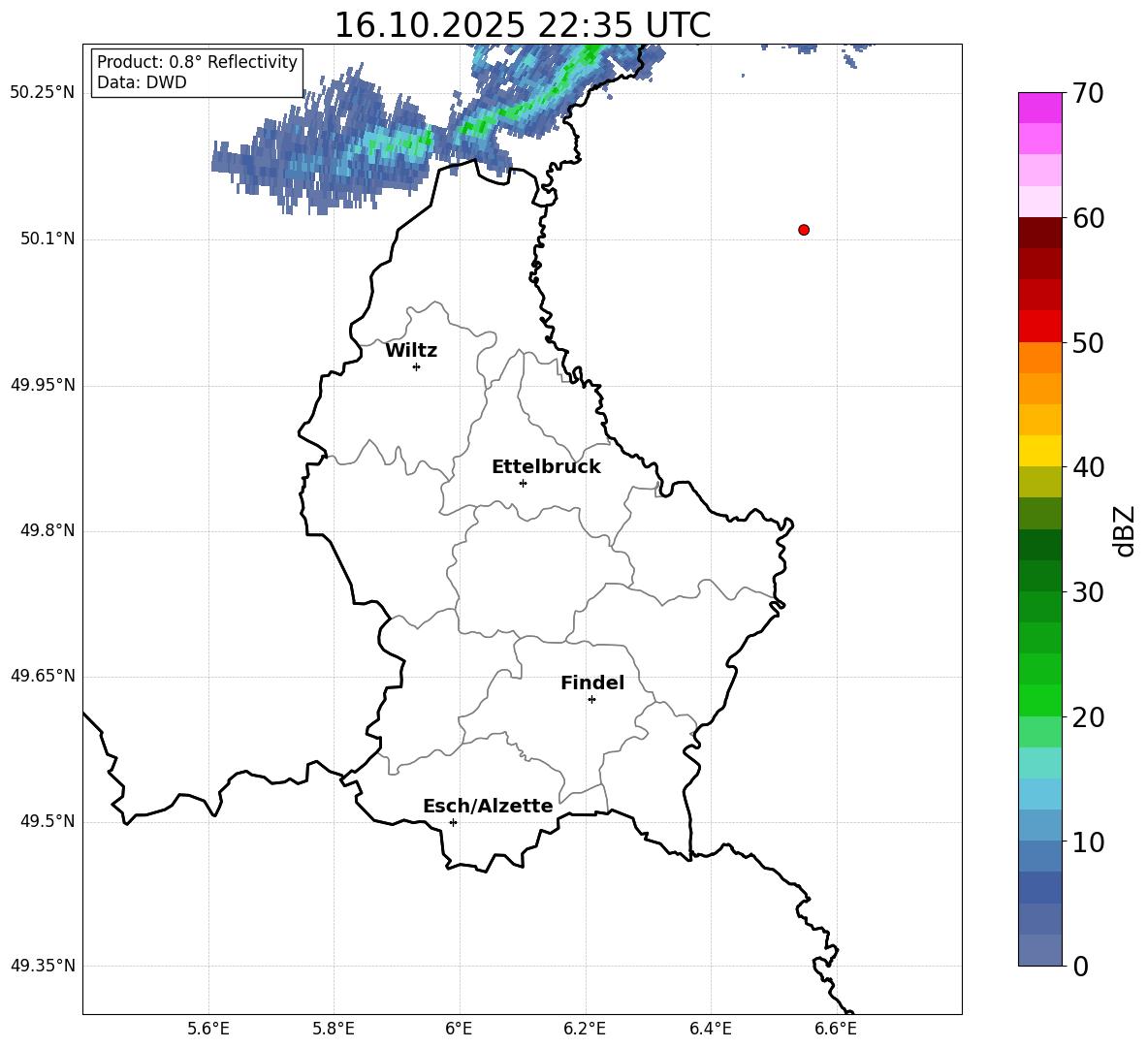
Task: Click the dBZ colorbar axis label
Action: [1124, 530]
